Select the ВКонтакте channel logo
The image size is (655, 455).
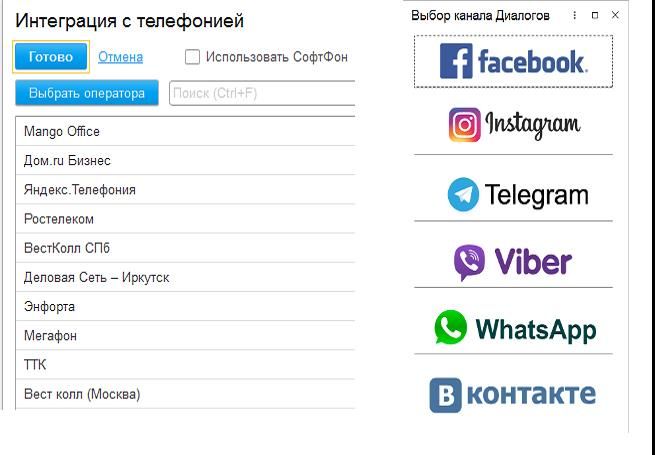[513, 393]
